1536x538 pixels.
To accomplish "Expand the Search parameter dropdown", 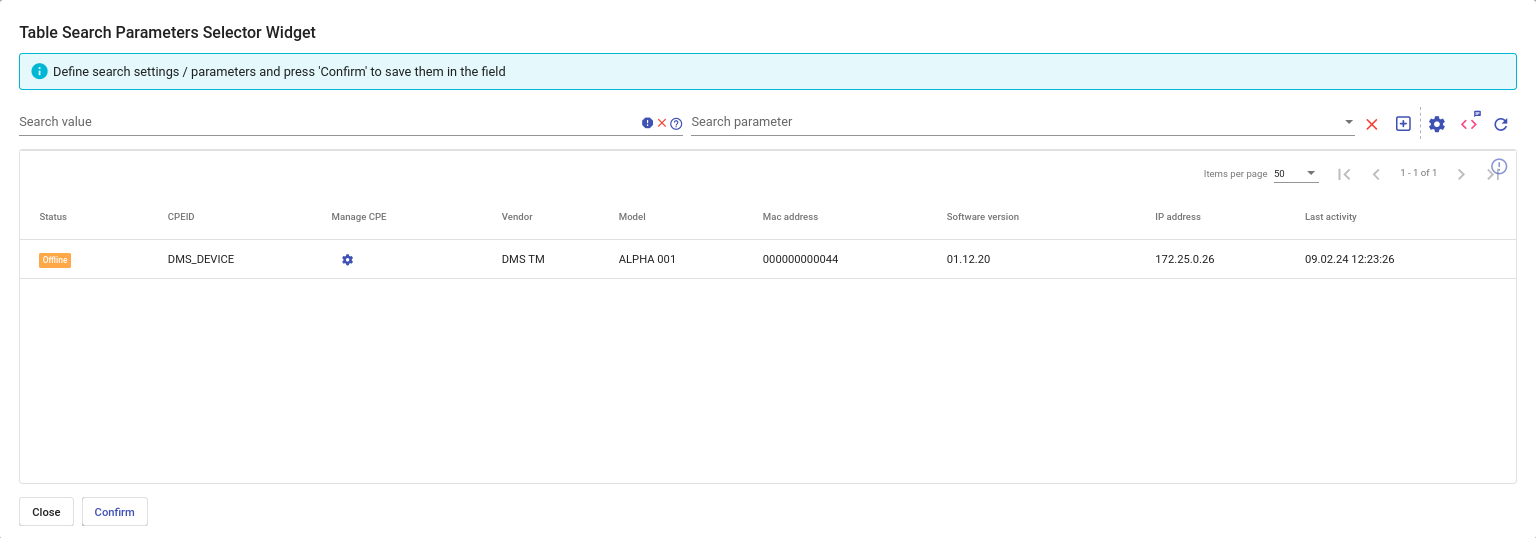I will (1349, 122).
